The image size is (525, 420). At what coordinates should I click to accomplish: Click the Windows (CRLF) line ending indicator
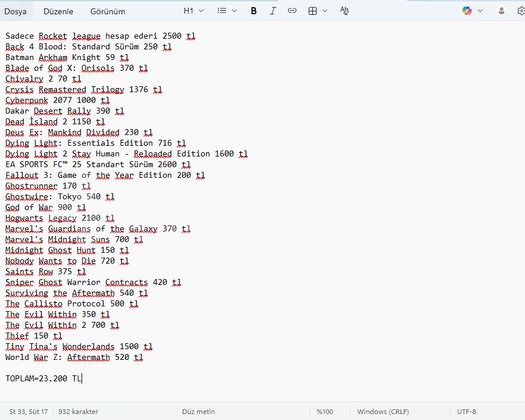point(383,412)
